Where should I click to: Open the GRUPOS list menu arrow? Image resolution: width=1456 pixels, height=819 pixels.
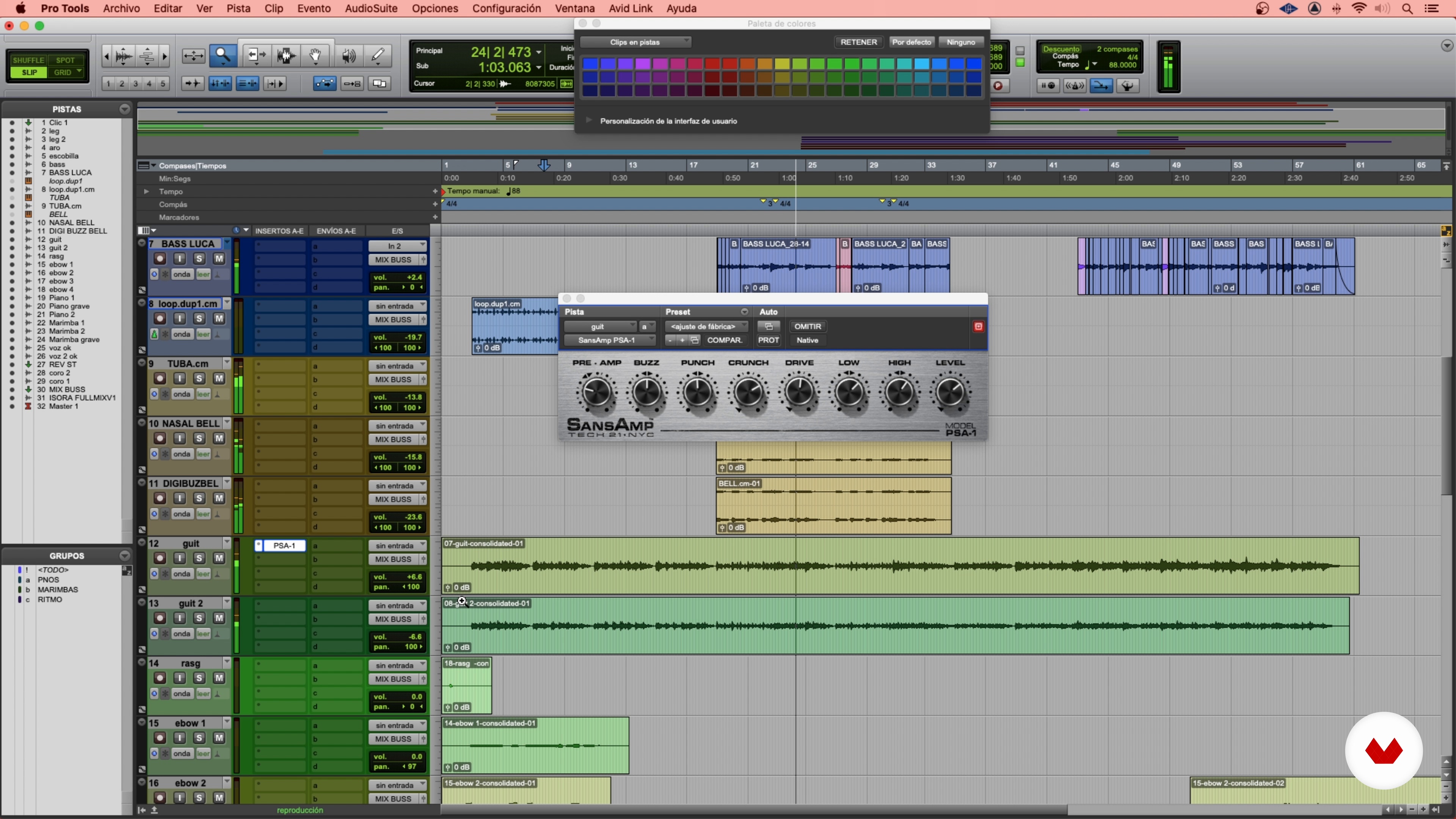tap(124, 555)
